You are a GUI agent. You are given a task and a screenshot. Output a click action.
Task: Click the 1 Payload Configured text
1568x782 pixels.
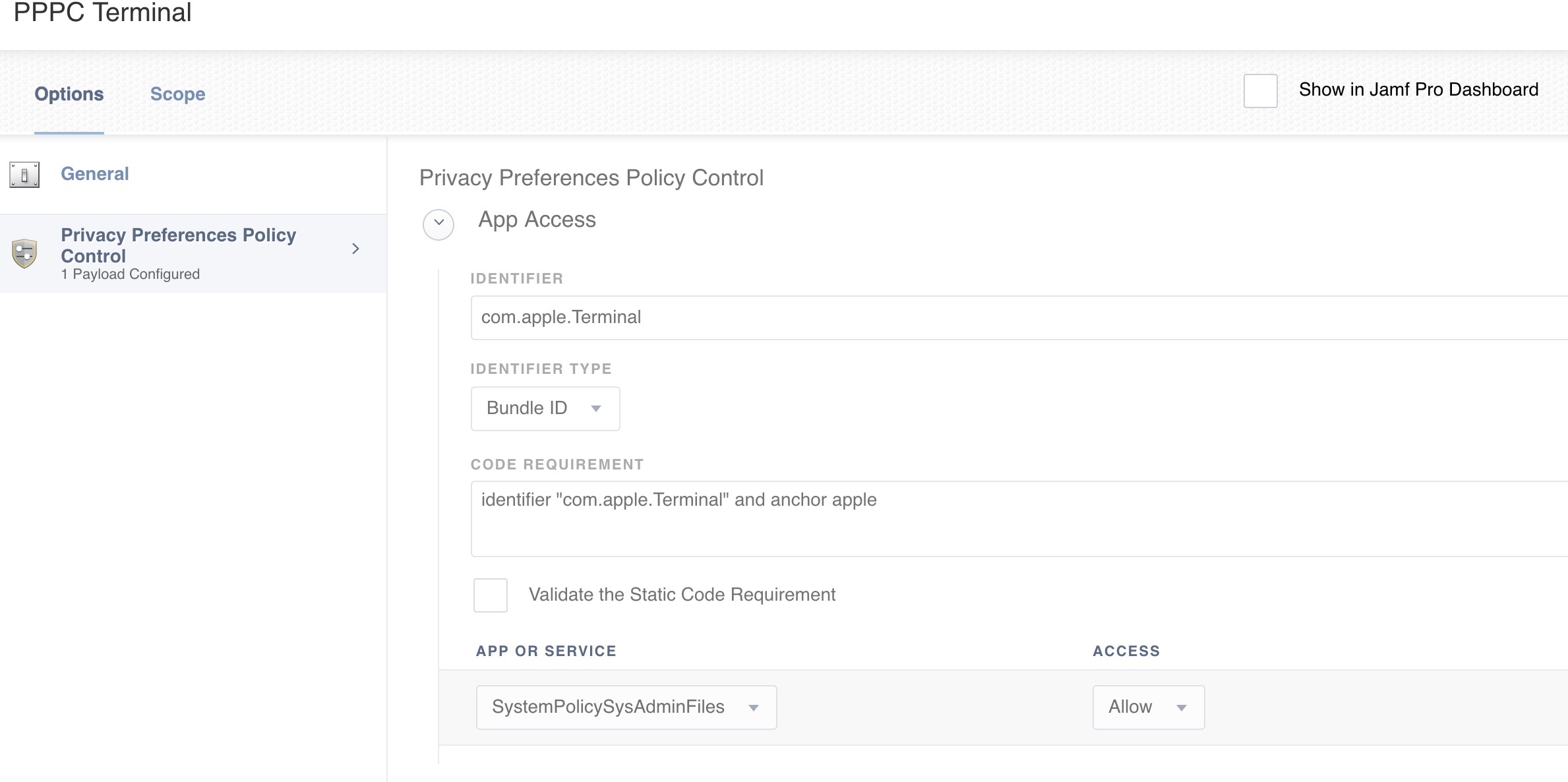(131, 274)
